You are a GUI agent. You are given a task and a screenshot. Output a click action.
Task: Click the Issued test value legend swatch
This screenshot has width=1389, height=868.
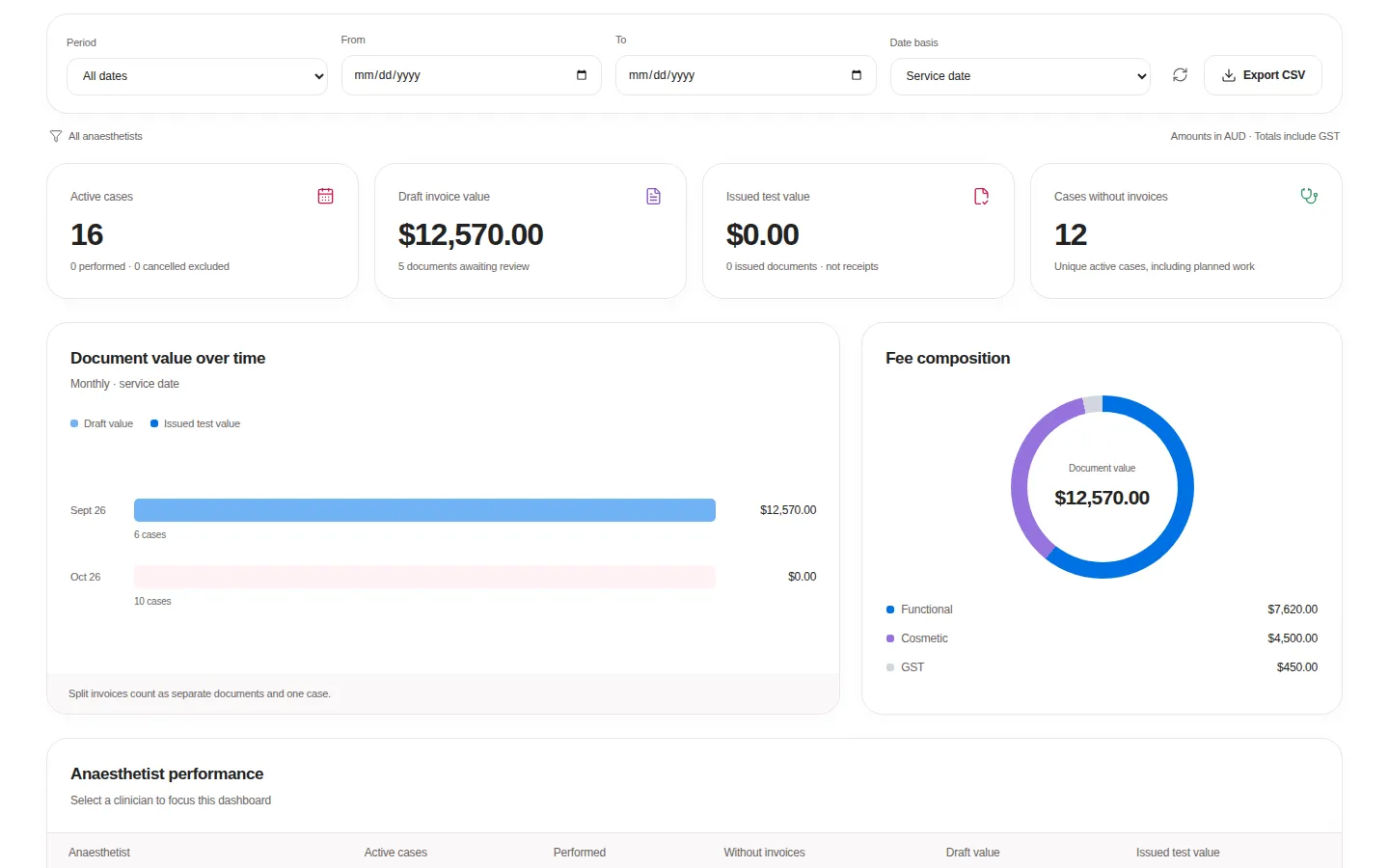click(154, 423)
